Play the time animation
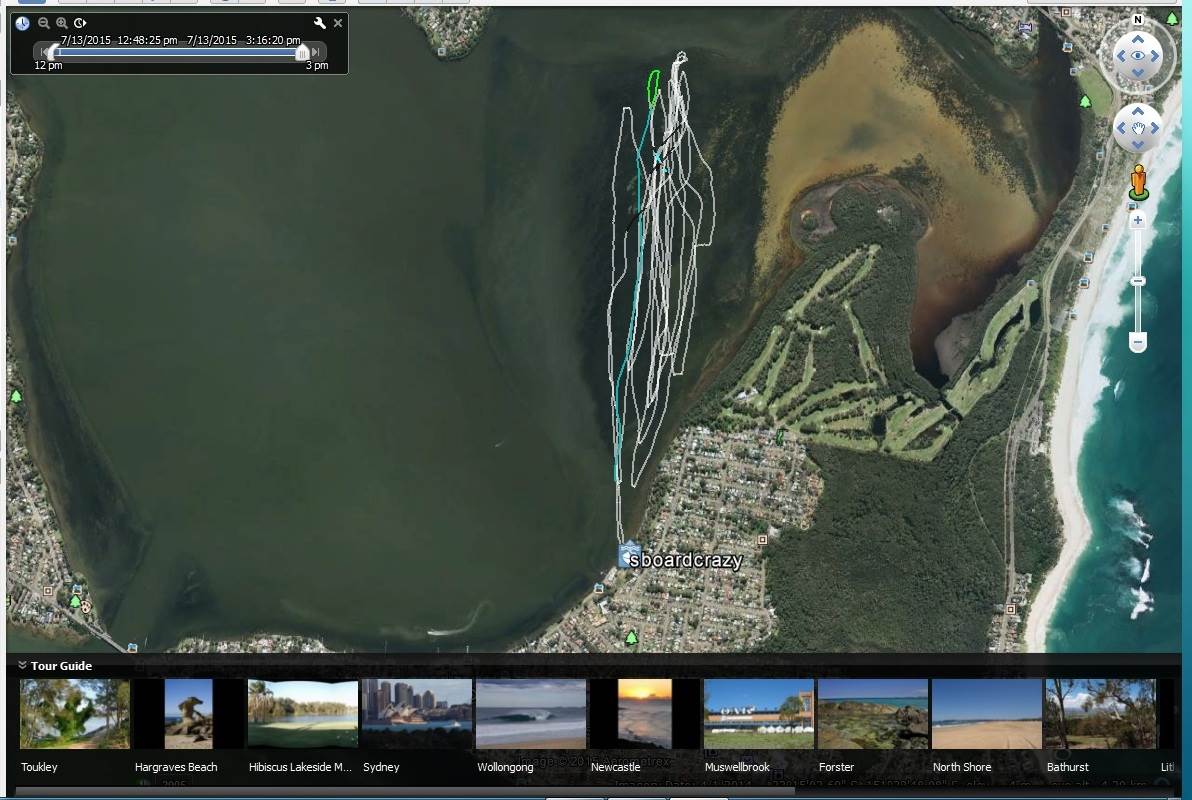1192x800 pixels. tap(81, 23)
